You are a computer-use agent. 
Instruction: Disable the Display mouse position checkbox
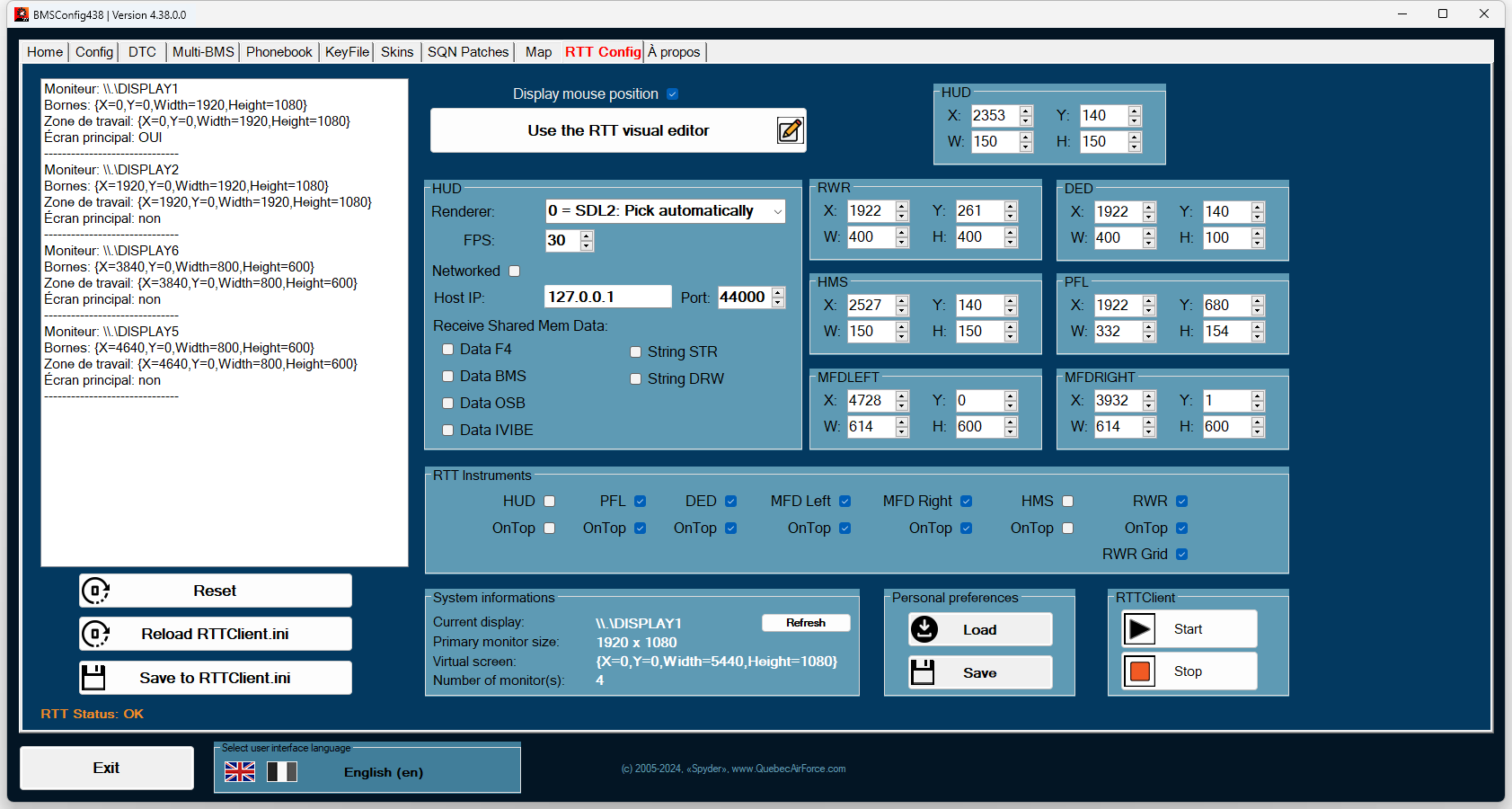673,94
